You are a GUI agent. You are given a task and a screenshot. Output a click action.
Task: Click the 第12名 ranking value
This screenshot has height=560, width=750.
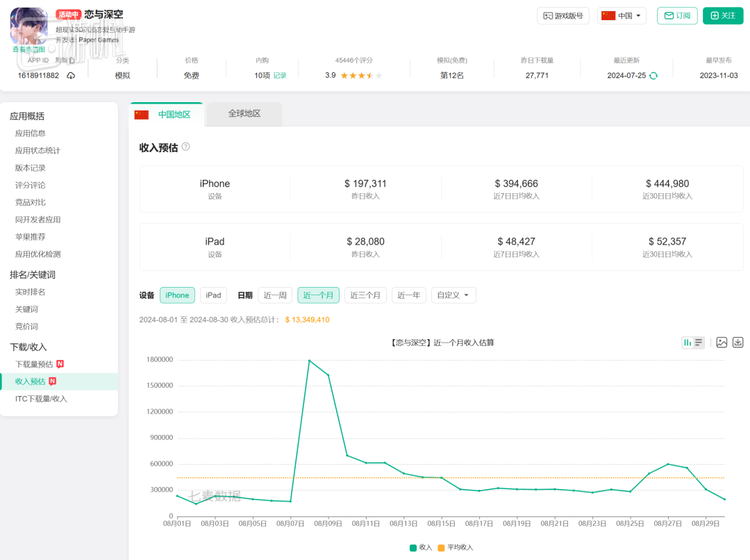pos(452,76)
